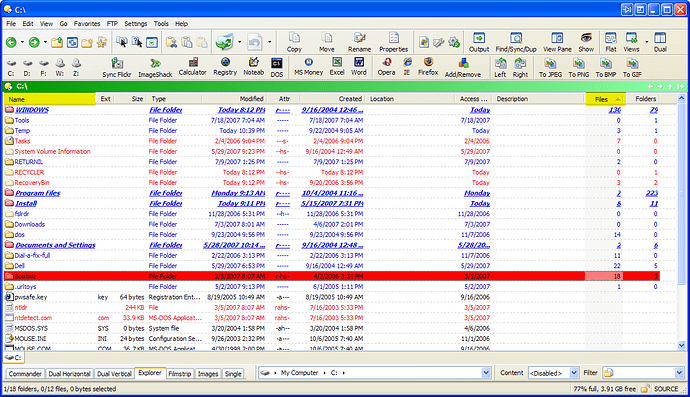This screenshot has height=397, width=690.
Task: Click the Right pane toolbar icon
Action: (x=520, y=68)
